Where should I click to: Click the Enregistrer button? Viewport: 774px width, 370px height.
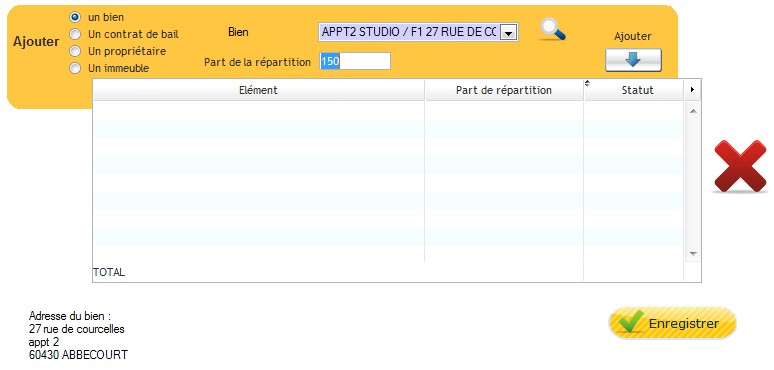(x=672, y=324)
